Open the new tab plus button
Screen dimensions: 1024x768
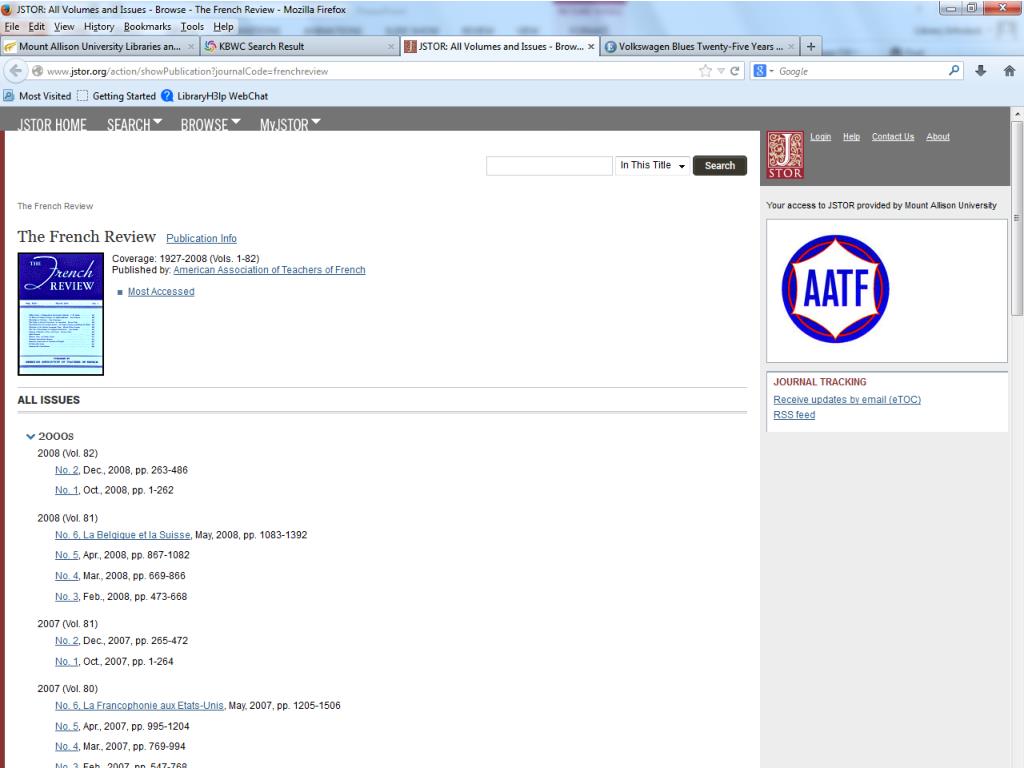pyautogui.click(x=810, y=46)
